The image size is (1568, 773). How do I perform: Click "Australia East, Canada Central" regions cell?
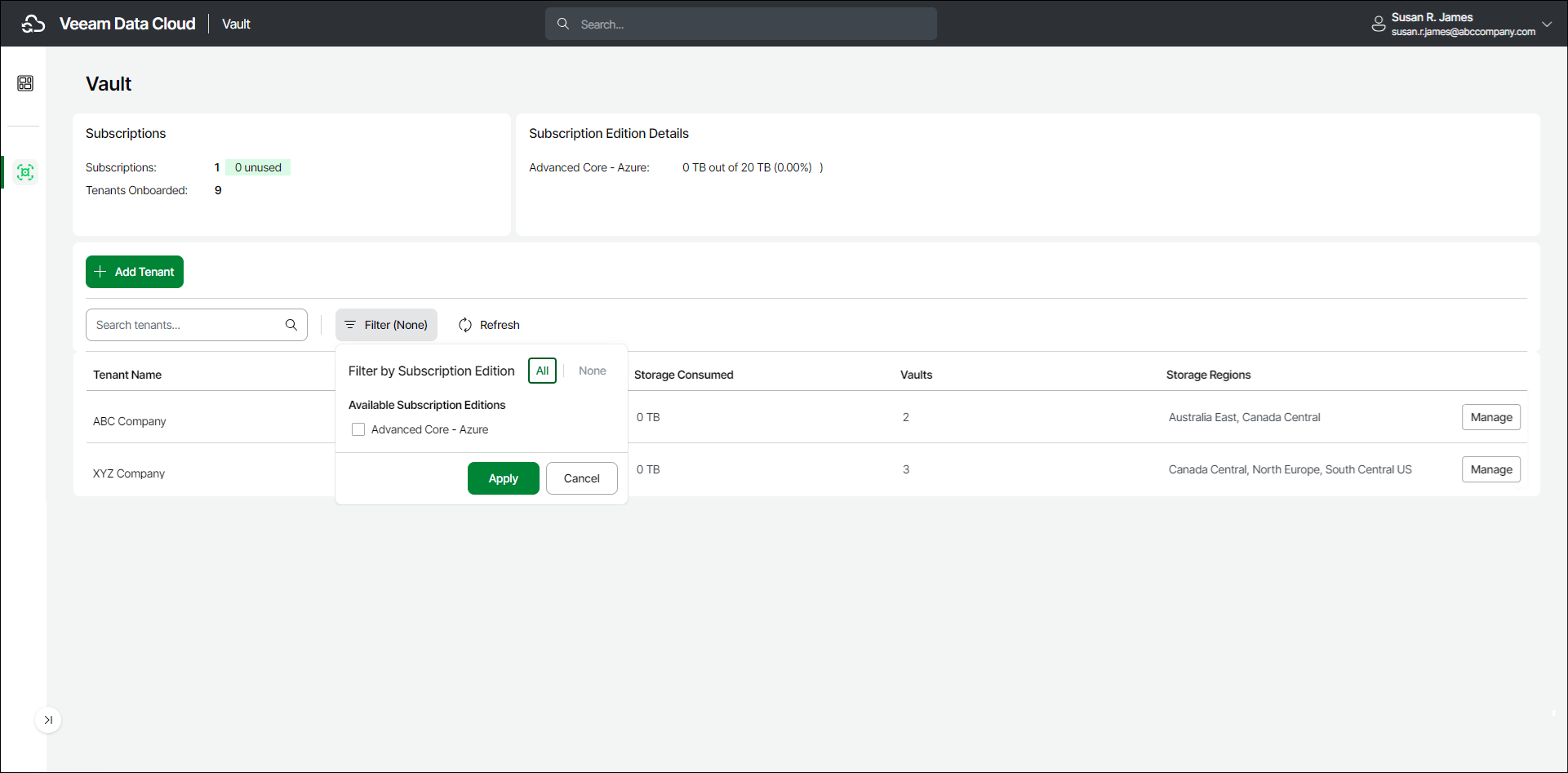point(1245,417)
